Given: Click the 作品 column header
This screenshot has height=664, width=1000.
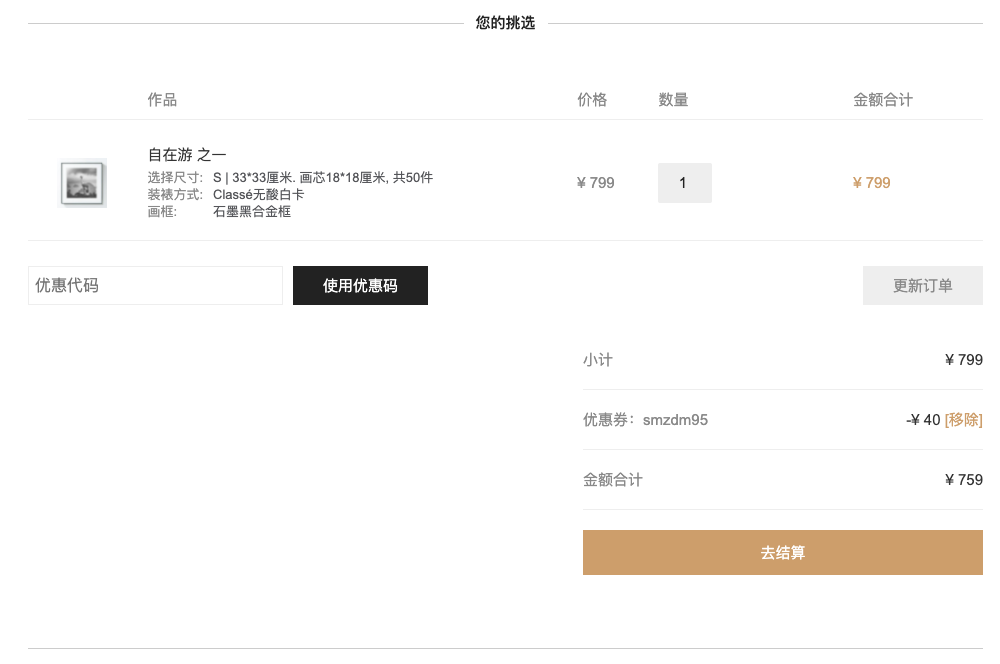Looking at the screenshot, I should click(162, 100).
